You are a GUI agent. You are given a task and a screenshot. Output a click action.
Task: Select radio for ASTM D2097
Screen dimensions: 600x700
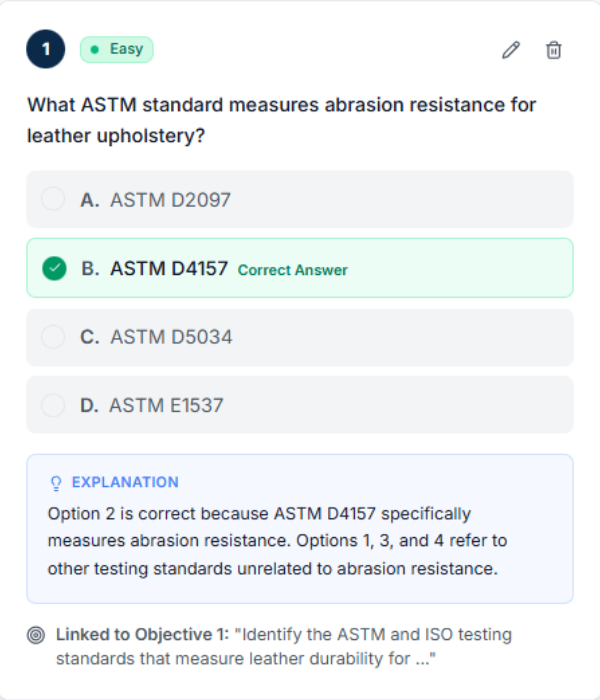(53, 199)
